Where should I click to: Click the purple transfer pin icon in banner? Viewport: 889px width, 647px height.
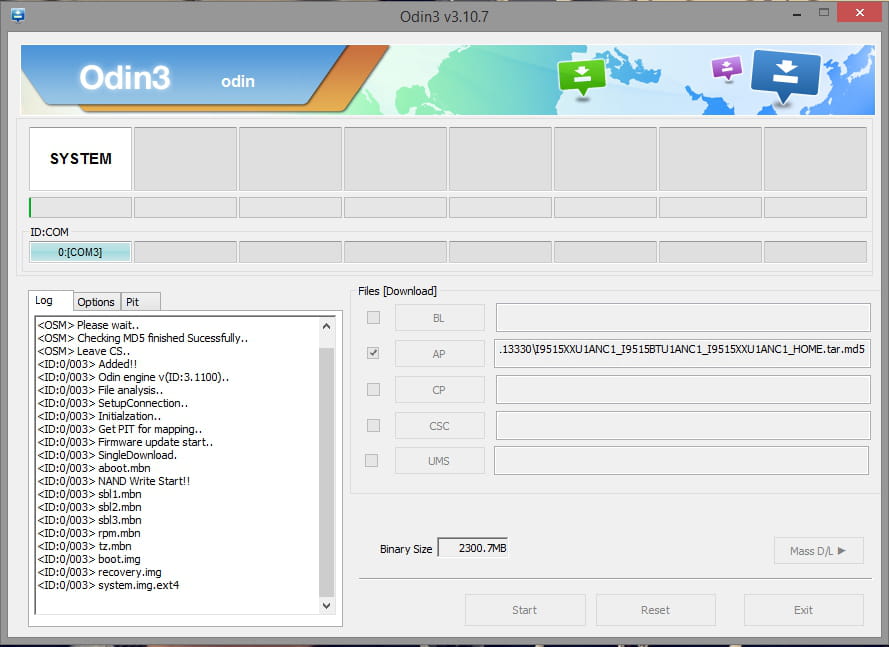(727, 68)
